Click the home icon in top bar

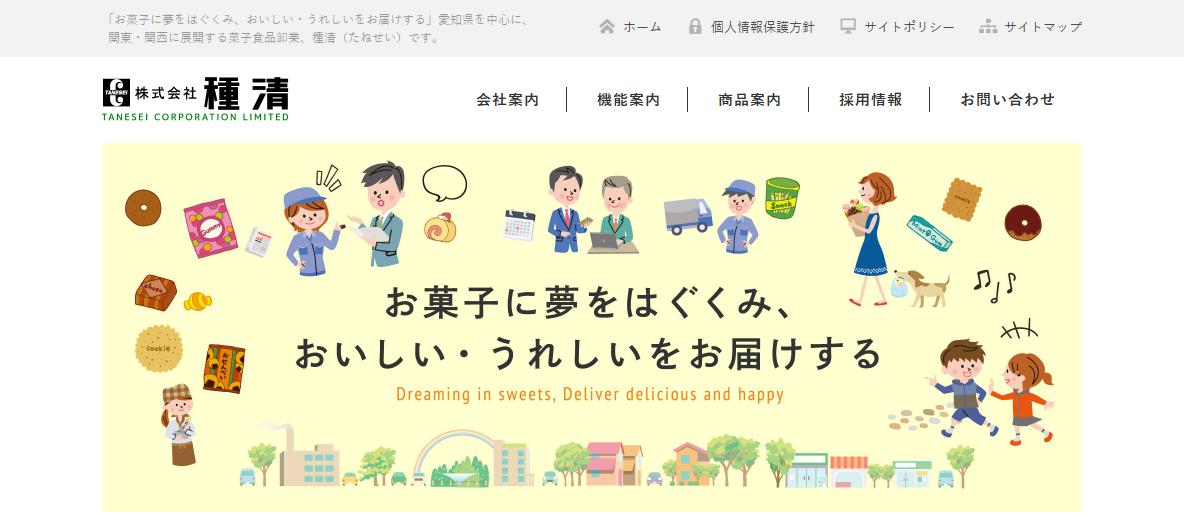point(607,26)
